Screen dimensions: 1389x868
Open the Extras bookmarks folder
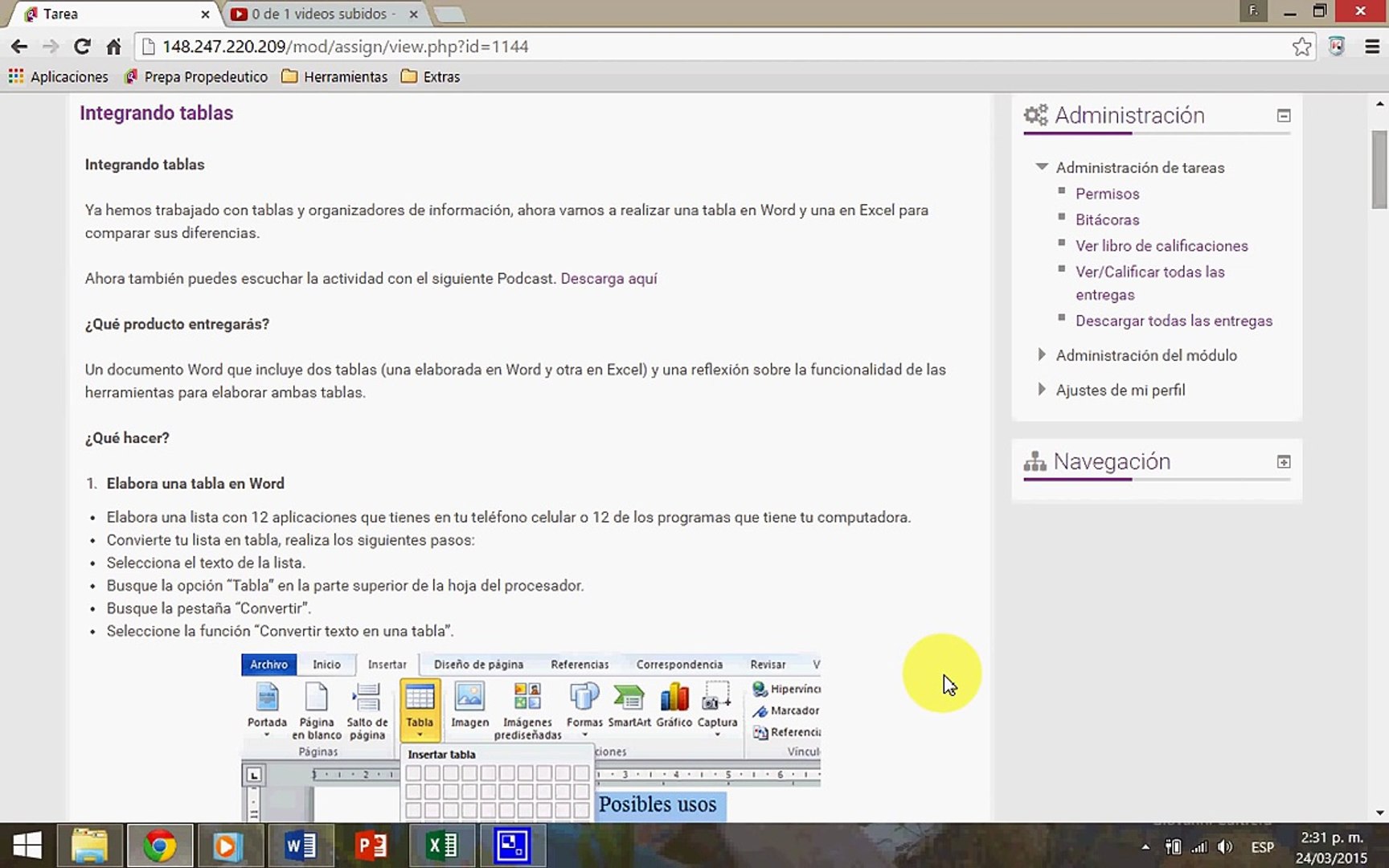[x=431, y=76]
